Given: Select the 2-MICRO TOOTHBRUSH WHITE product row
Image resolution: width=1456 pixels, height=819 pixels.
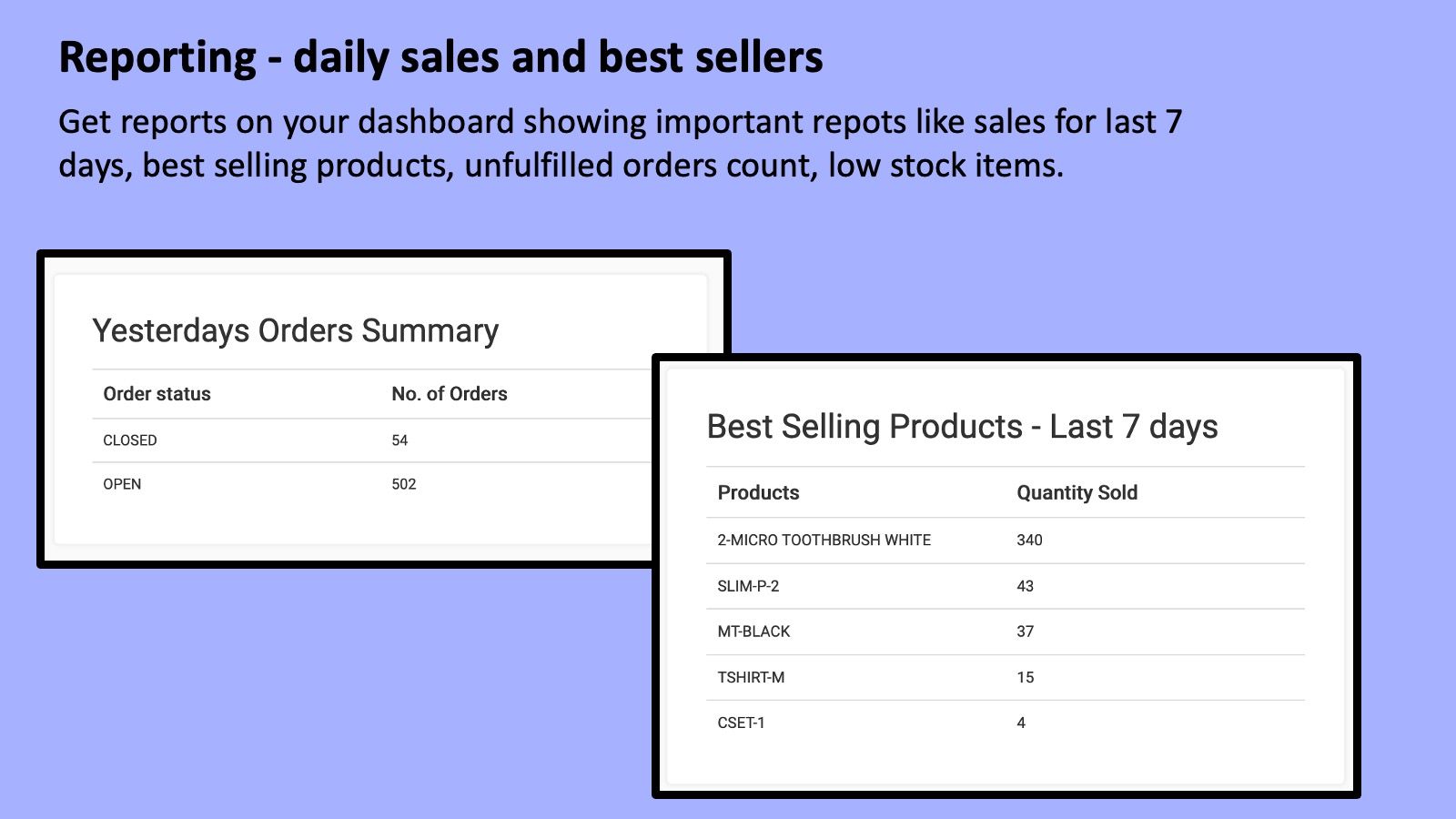Looking at the screenshot, I should (x=823, y=540).
